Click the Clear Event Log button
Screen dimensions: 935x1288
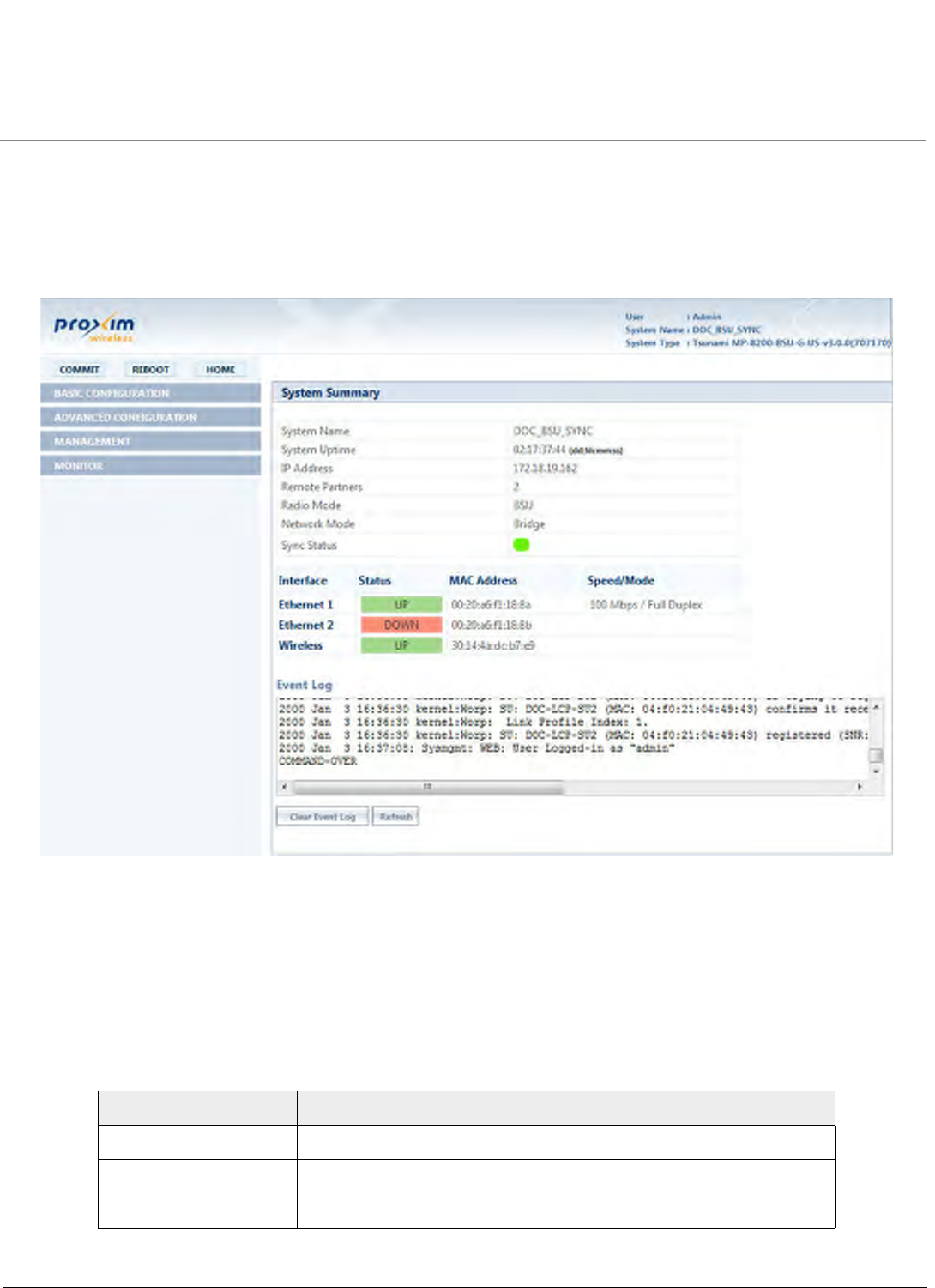[x=323, y=817]
